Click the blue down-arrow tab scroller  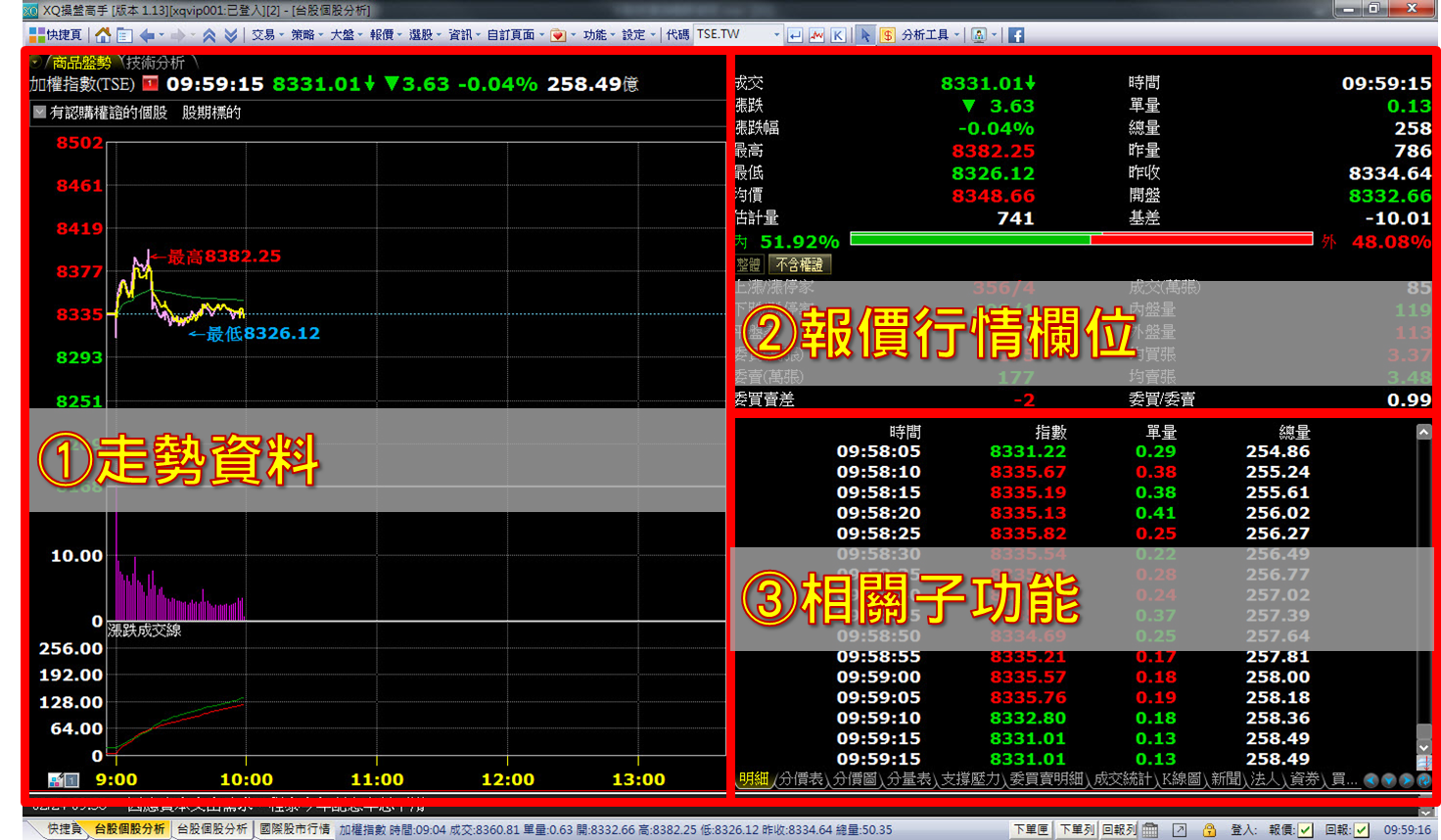(1389, 780)
